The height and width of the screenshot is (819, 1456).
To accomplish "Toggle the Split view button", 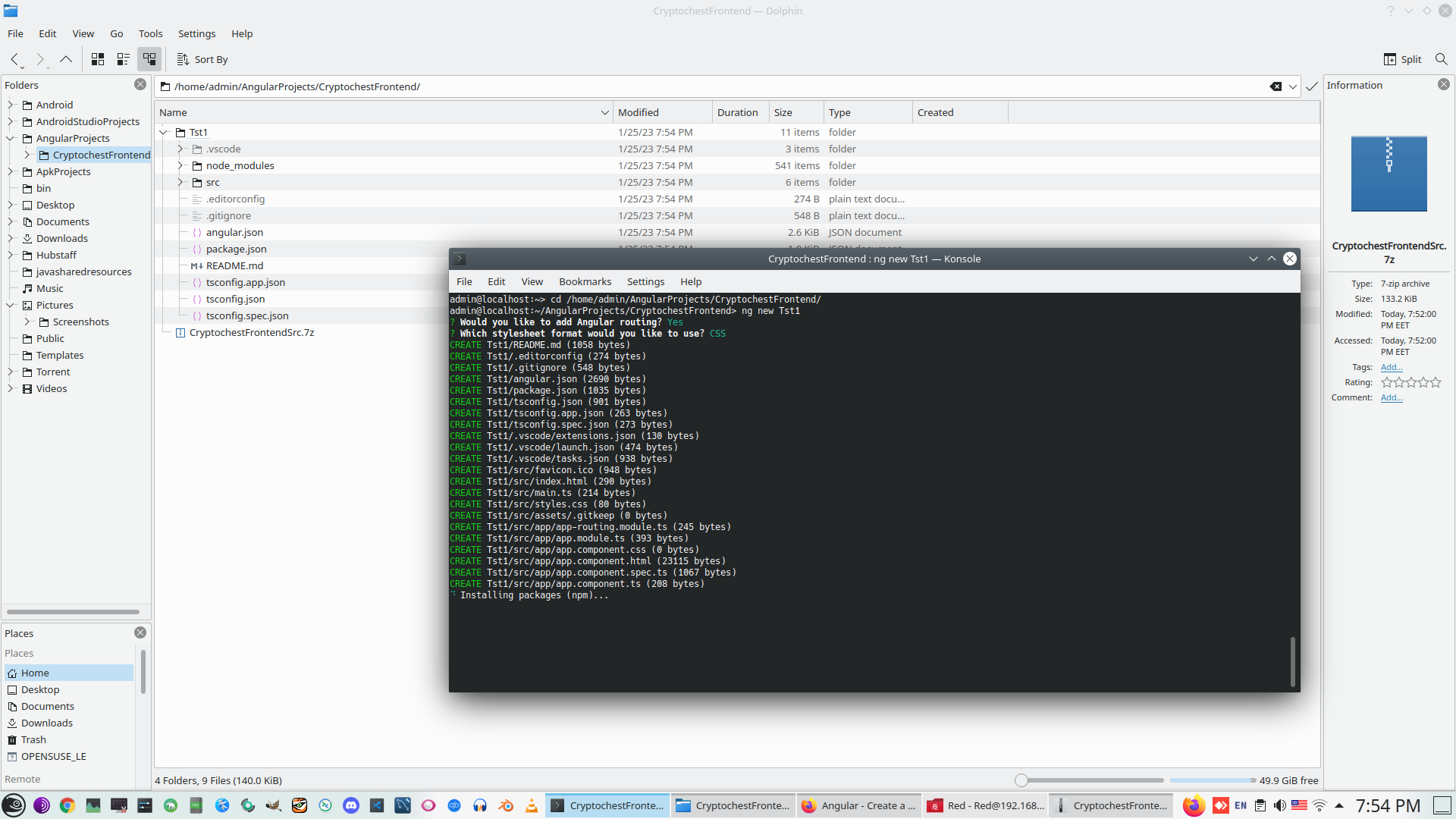I will click(1403, 59).
